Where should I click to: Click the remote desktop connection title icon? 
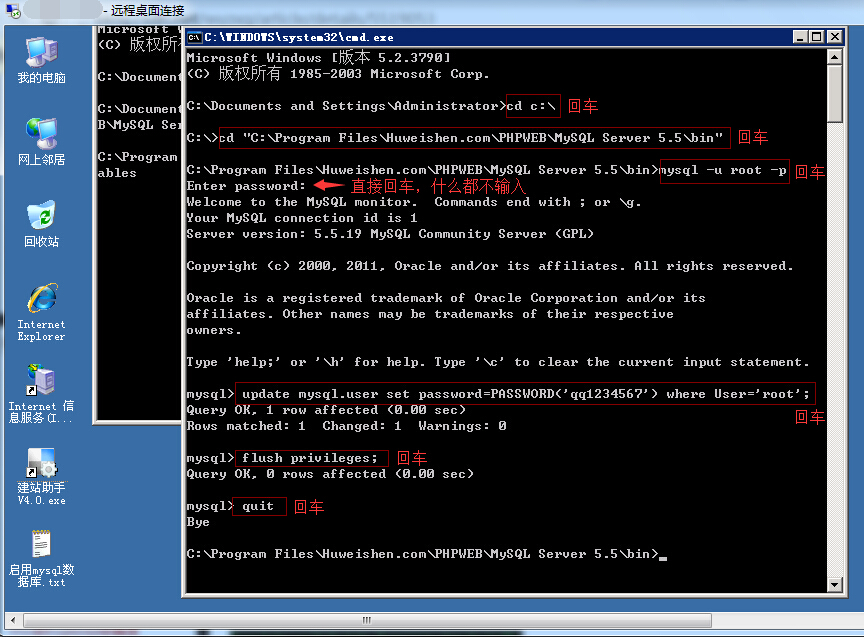(x=13, y=10)
